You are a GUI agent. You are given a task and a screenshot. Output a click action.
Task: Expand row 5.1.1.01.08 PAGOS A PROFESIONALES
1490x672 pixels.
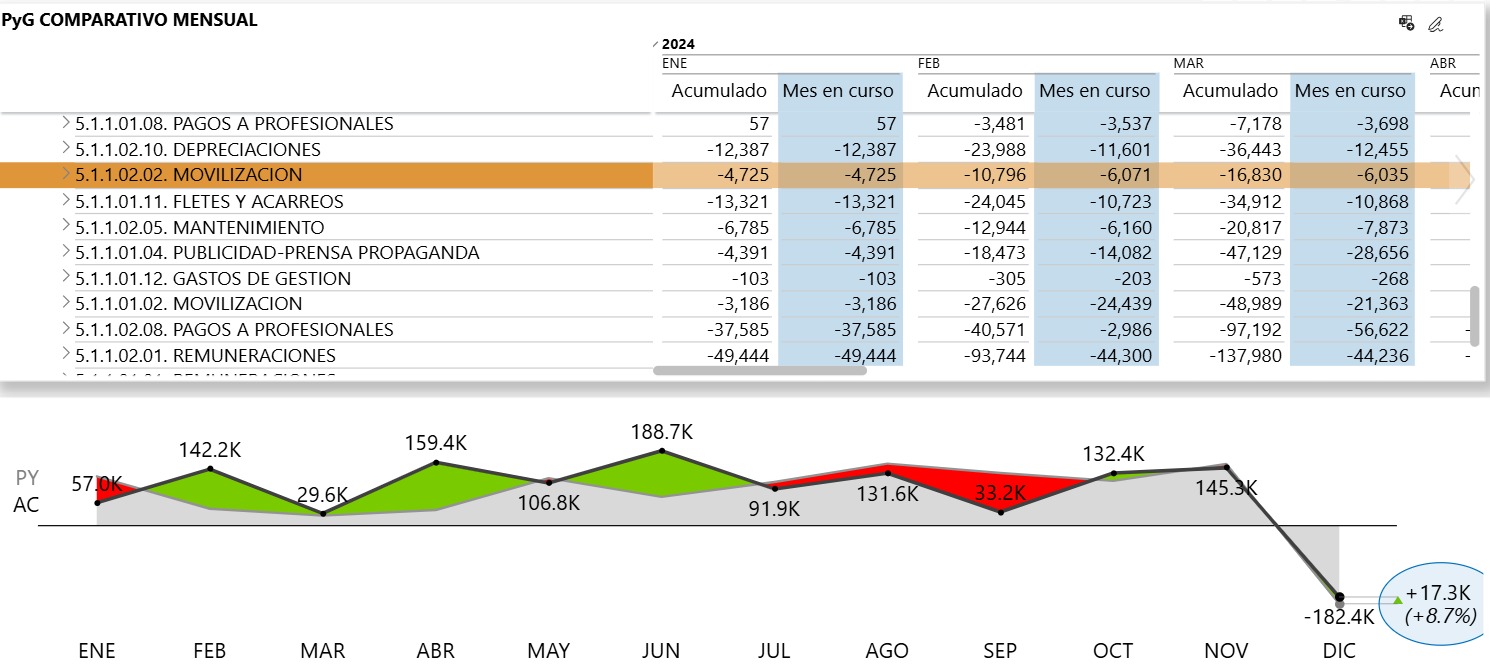pos(66,123)
